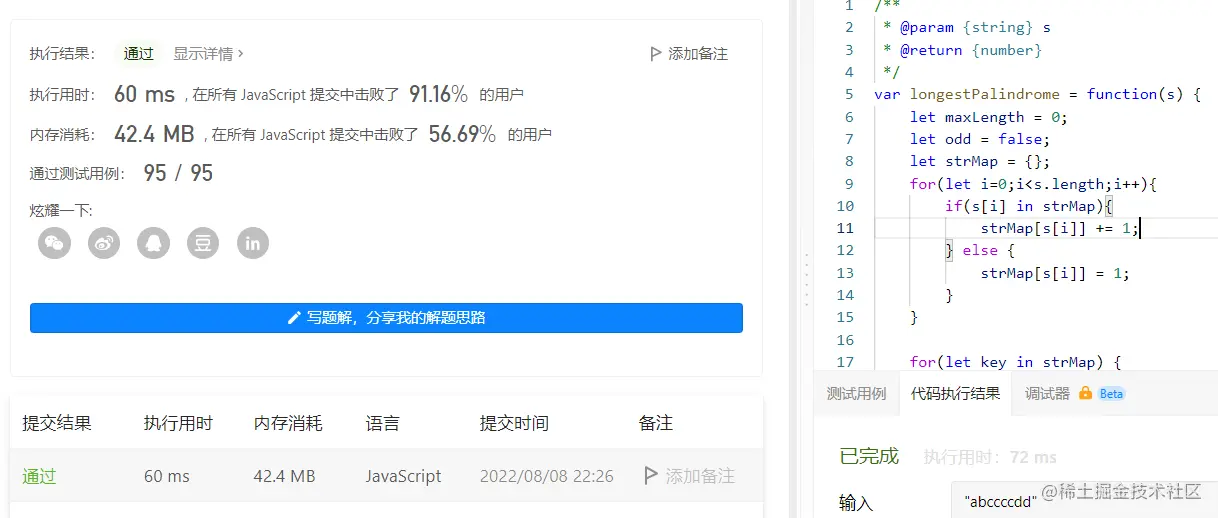Click the vertical pane divider drag handle
Viewport: 1218px width, 518px height.
[x=806, y=278]
